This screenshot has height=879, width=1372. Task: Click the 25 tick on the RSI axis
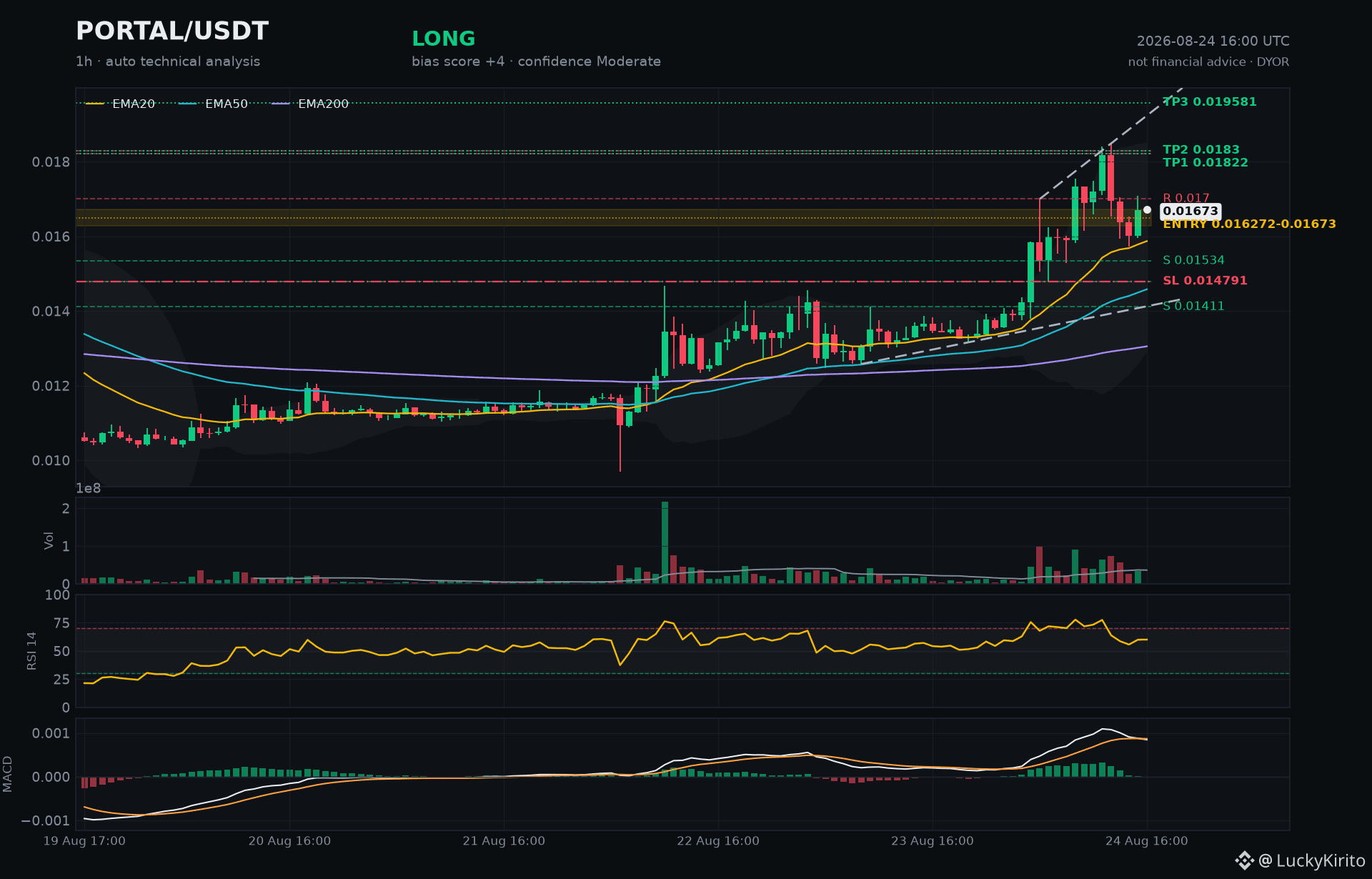pyautogui.click(x=62, y=680)
